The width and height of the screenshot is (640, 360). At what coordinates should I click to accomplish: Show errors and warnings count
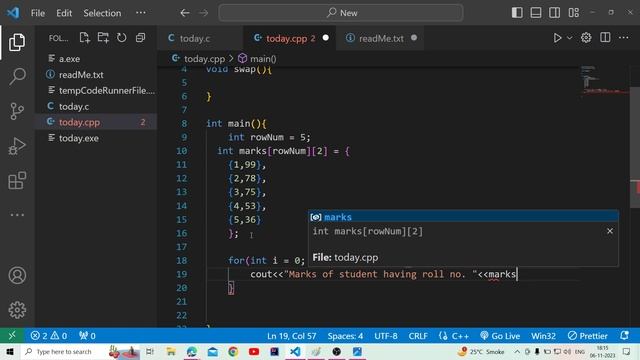point(49,336)
